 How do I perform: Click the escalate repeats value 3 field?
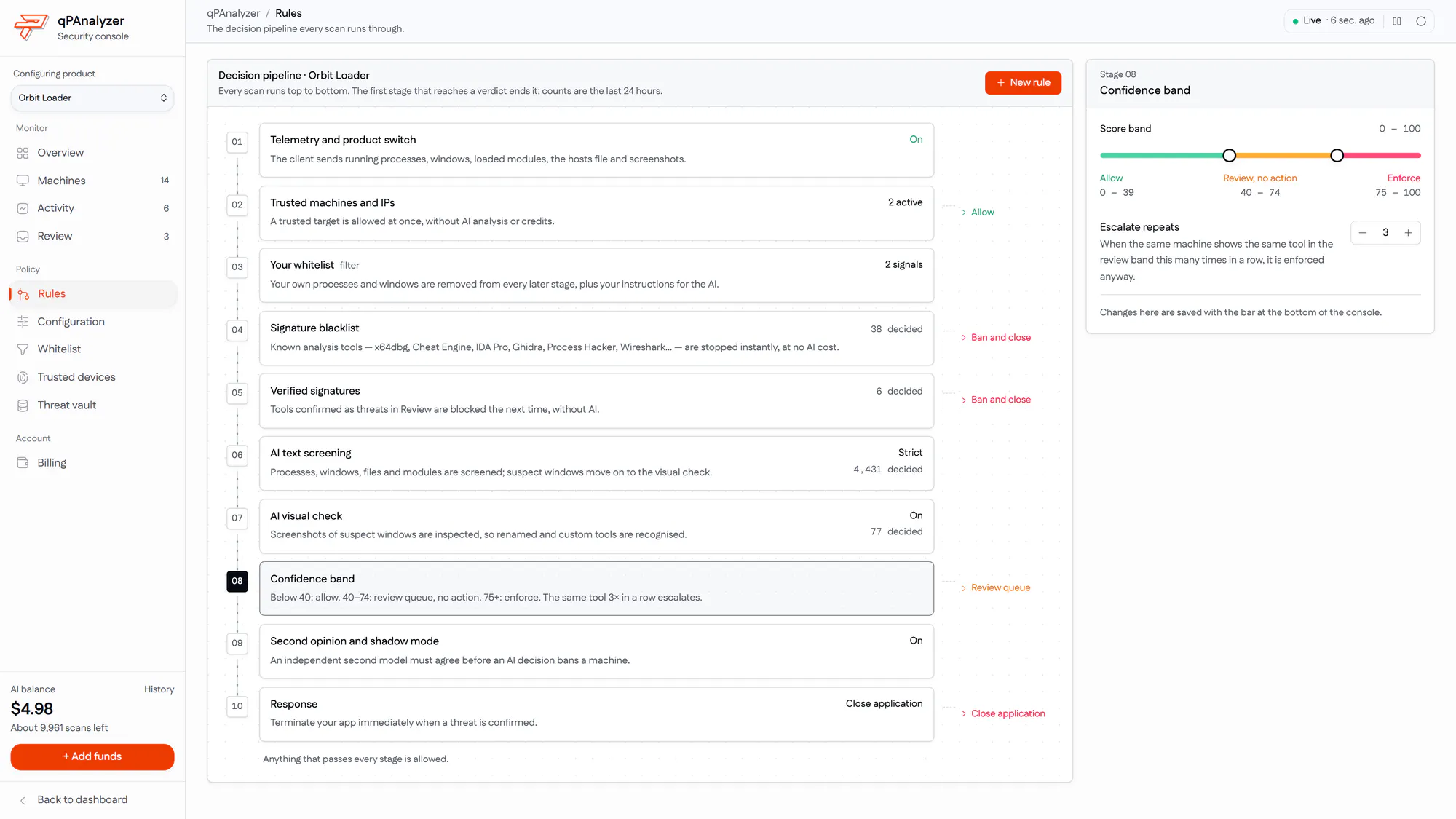1385,233
